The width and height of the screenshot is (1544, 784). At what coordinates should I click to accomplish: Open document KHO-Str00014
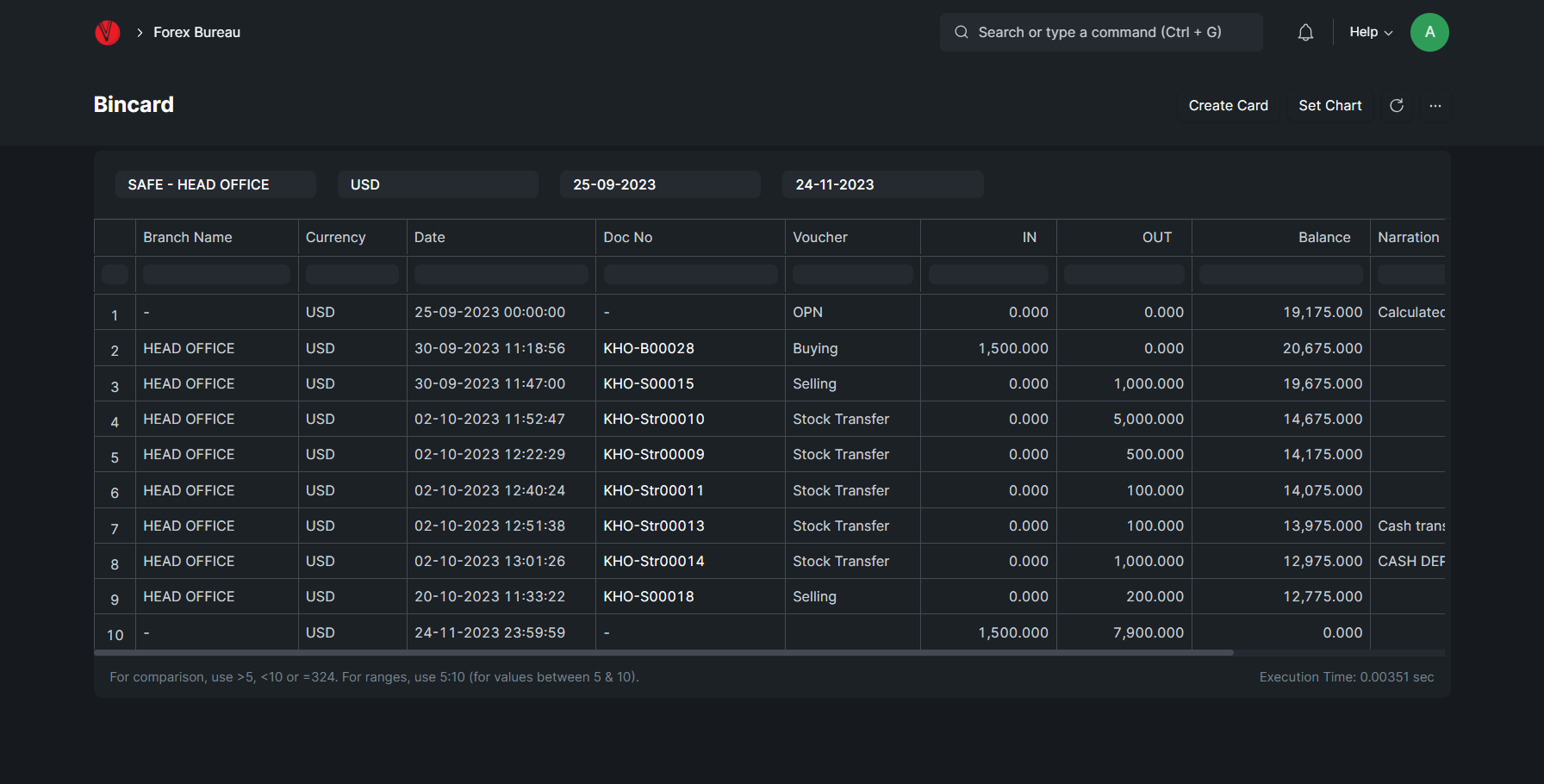click(654, 561)
